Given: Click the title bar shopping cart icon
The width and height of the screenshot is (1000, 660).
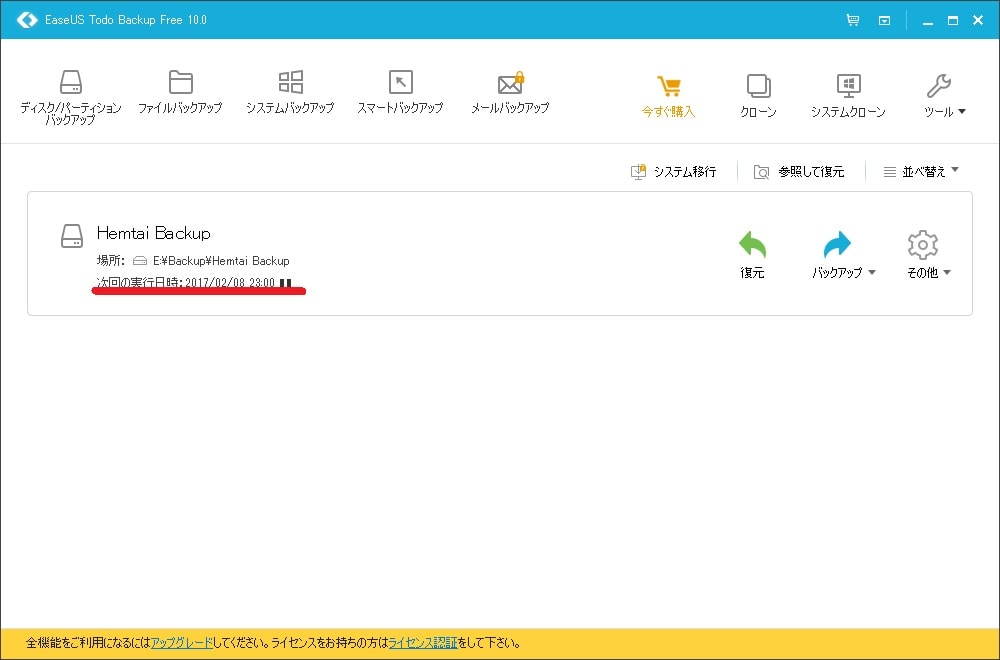Looking at the screenshot, I should pyautogui.click(x=852, y=20).
